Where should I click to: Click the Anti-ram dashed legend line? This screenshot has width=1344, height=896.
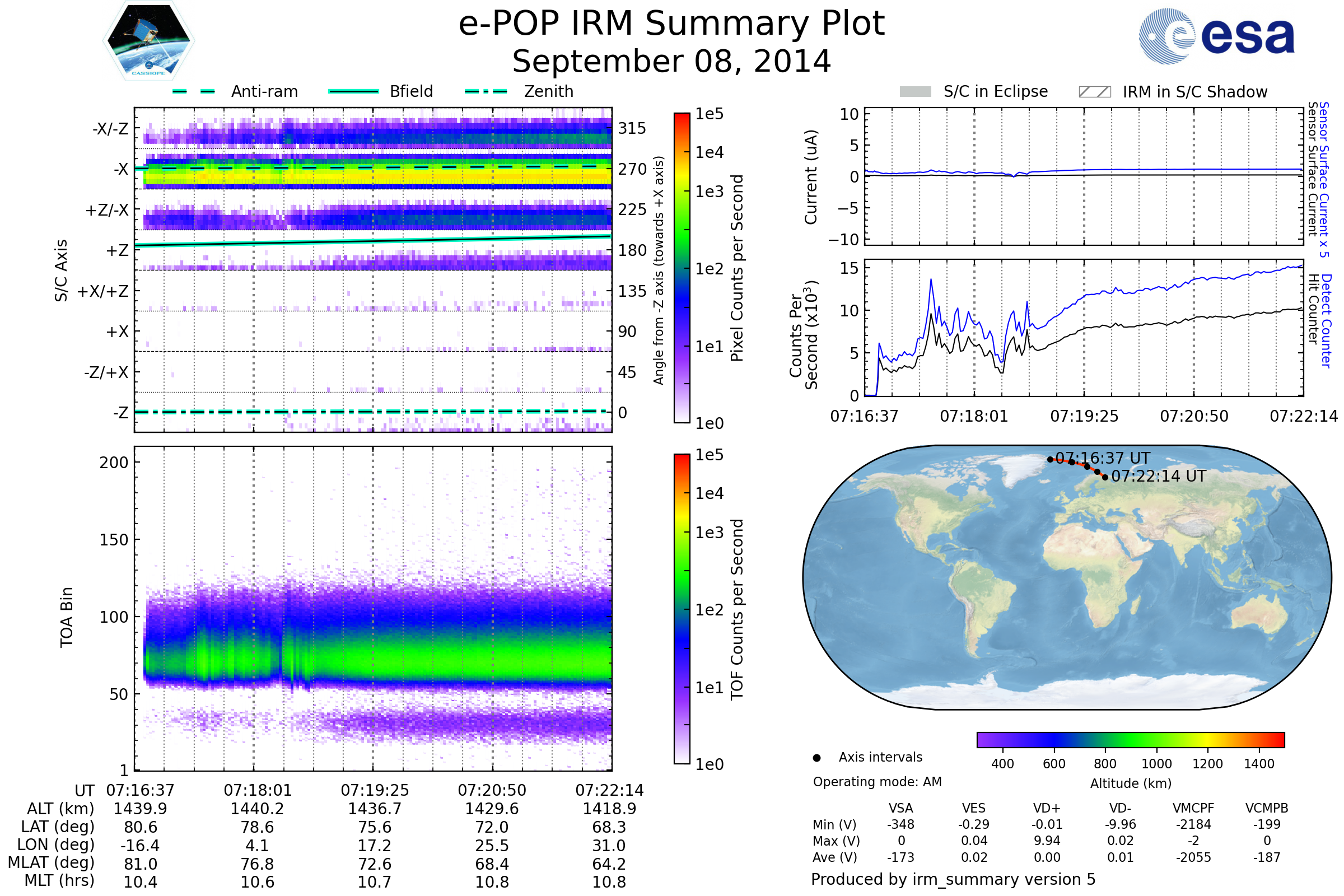point(194,91)
